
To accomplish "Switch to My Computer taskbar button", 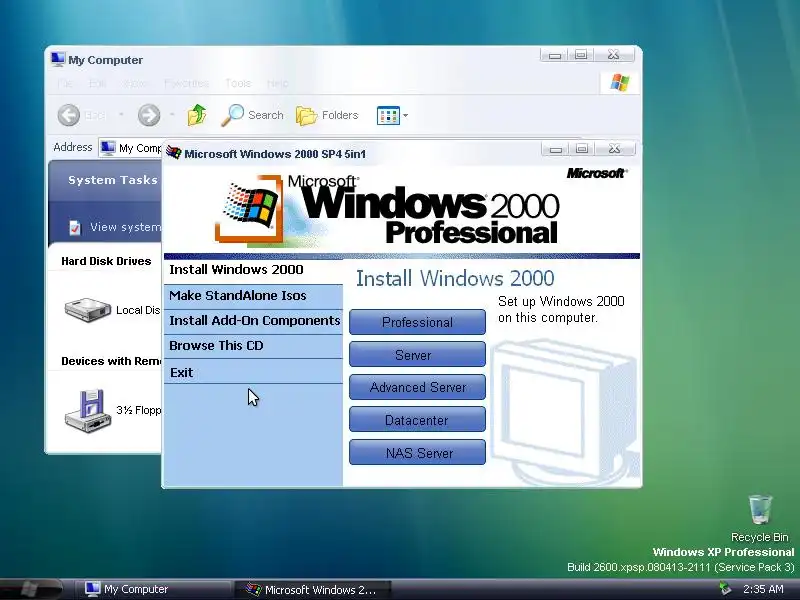I will click(x=153, y=589).
